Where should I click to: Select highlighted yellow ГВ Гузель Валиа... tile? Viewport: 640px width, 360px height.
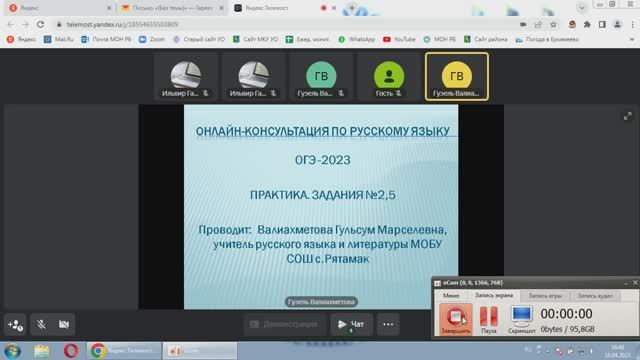point(456,77)
